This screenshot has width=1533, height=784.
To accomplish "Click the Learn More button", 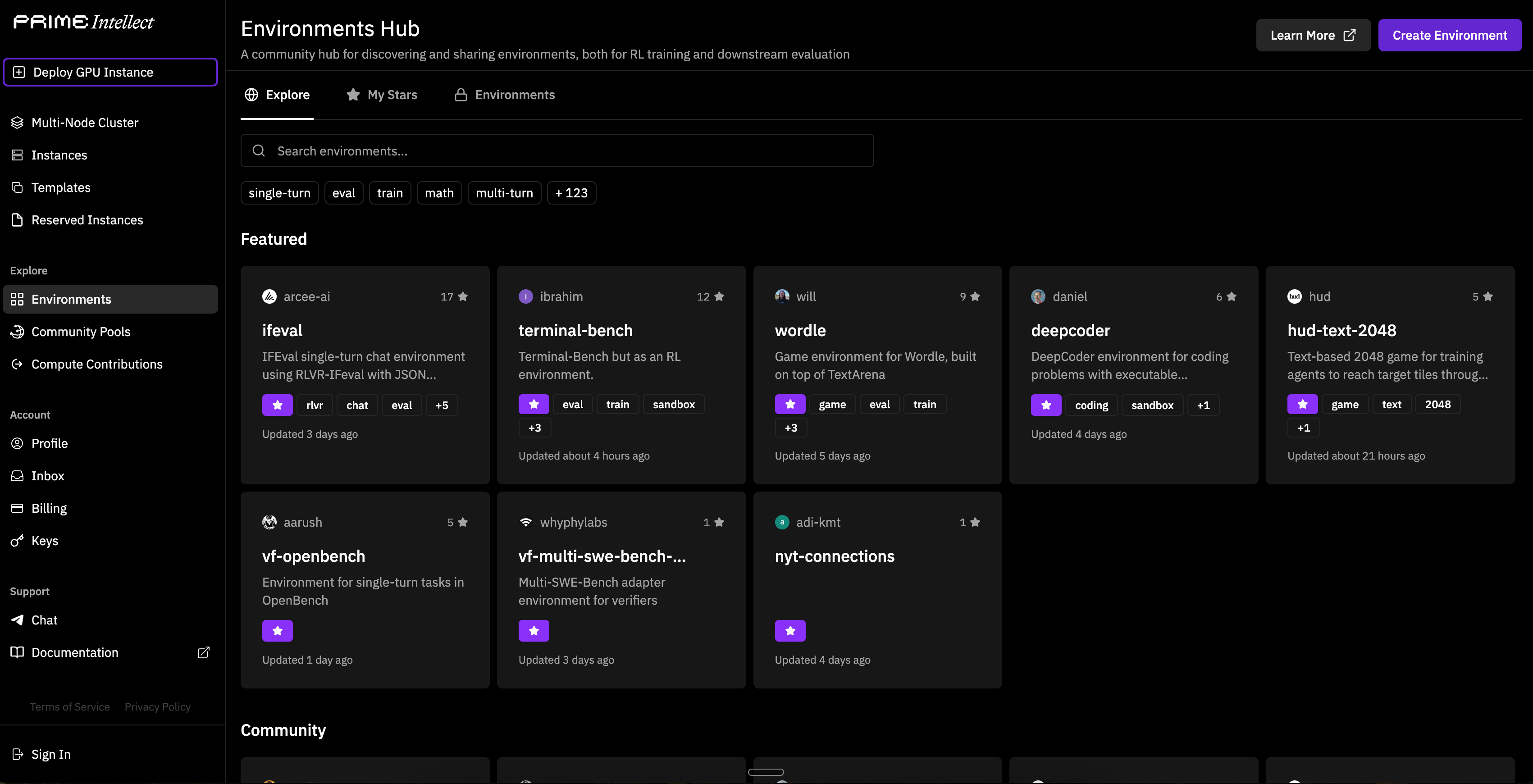I will pyautogui.click(x=1312, y=35).
